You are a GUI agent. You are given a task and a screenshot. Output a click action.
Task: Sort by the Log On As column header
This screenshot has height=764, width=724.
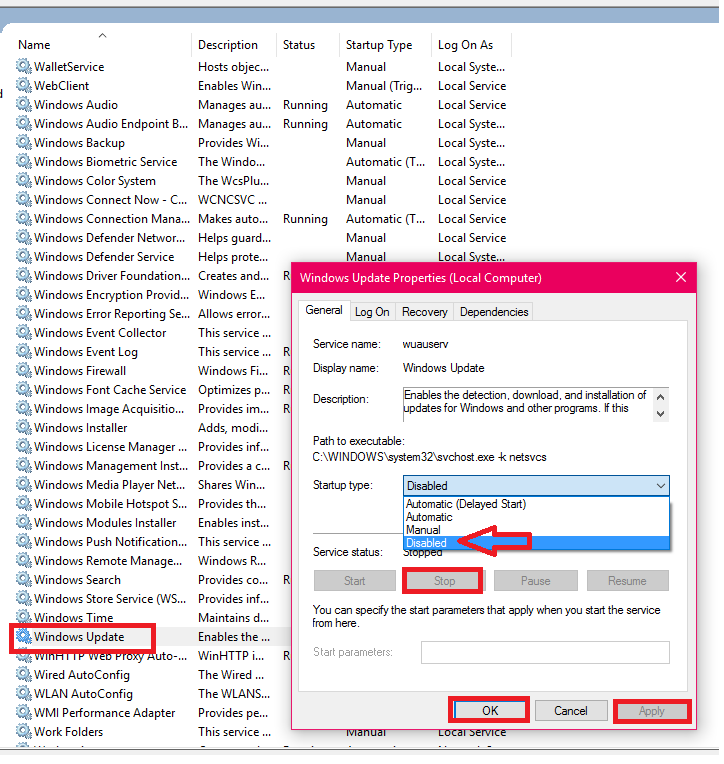[x=471, y=44]
